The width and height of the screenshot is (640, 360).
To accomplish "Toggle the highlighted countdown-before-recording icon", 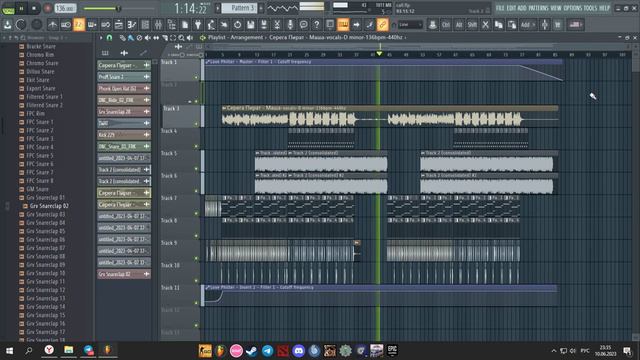I will click(79, 24).
